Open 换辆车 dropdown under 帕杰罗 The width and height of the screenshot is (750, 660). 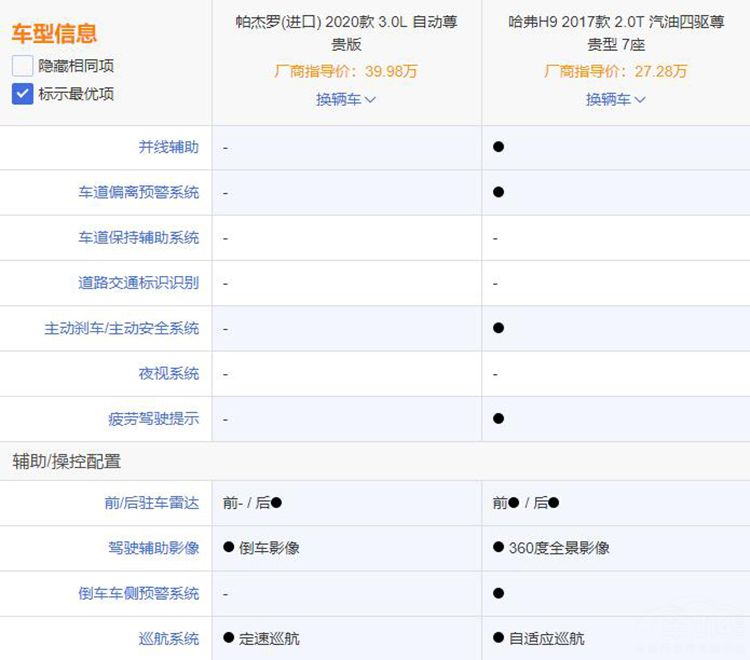346,99
